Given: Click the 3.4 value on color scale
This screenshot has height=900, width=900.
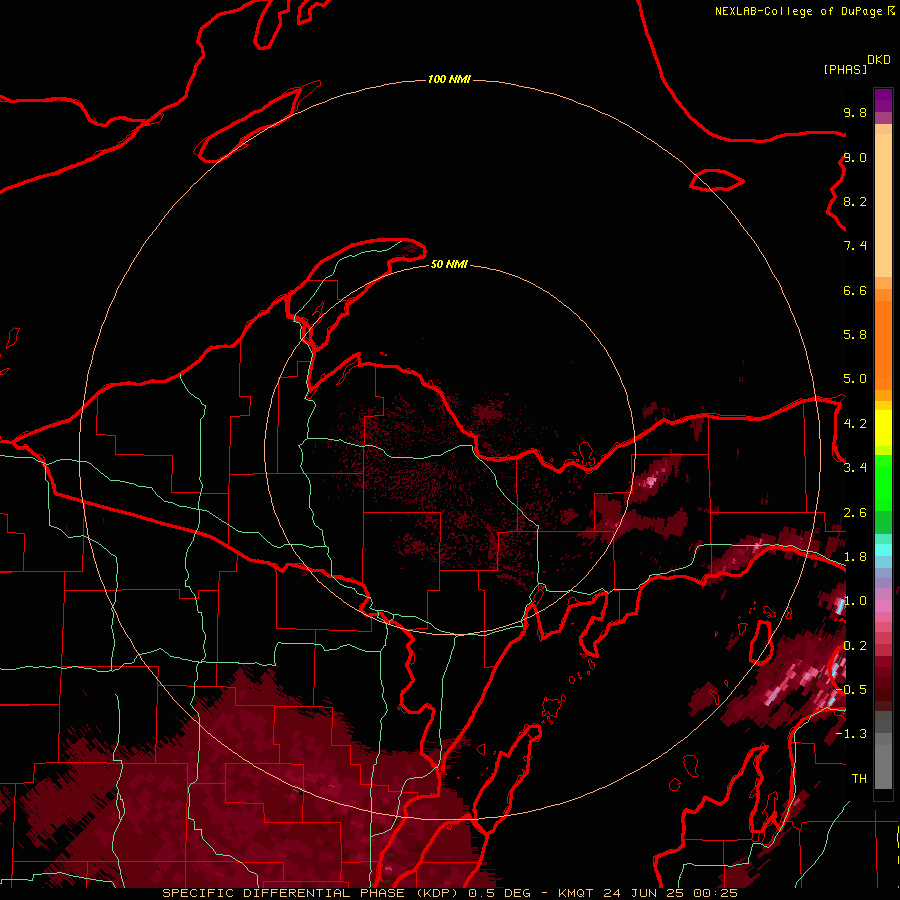Looking at the screenshot, I should tap(855, 468).
